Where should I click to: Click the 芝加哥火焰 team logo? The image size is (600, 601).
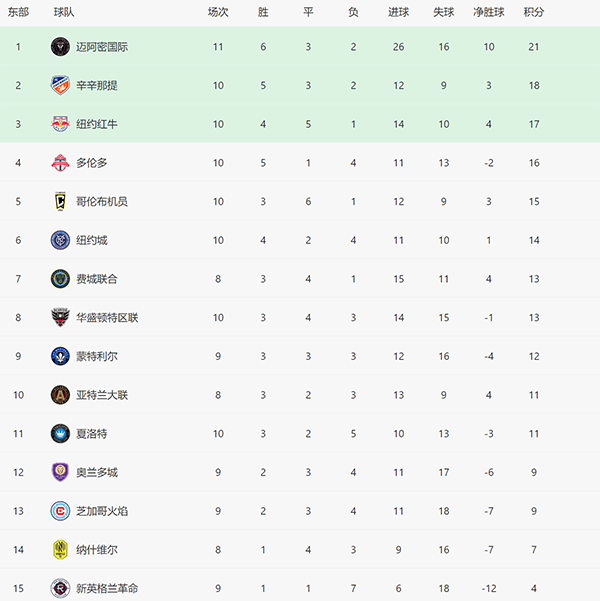click(60, 511)
